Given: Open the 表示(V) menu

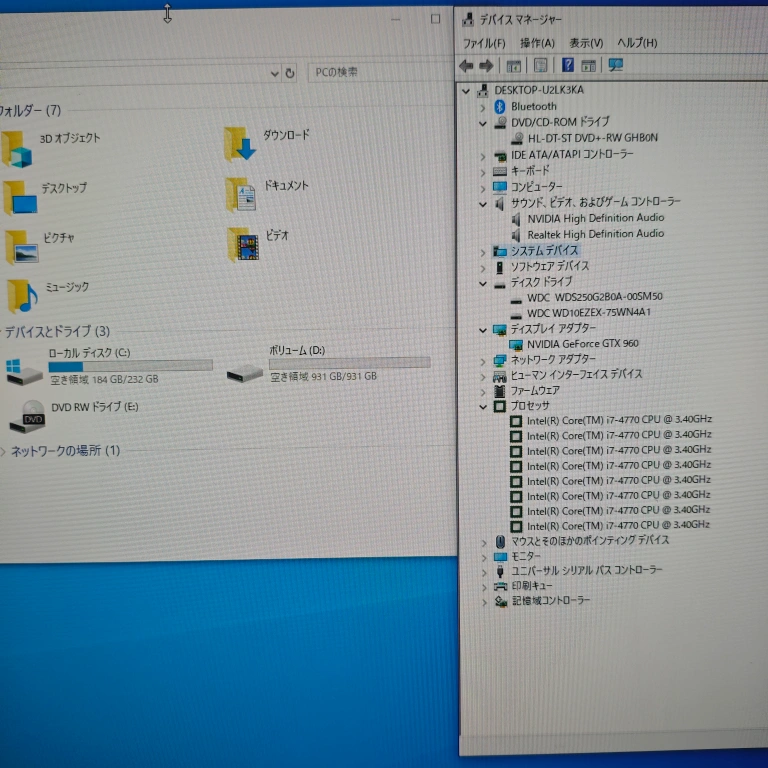Looking at the screenshot, I should pyautogui.click(x=586, y=43).
